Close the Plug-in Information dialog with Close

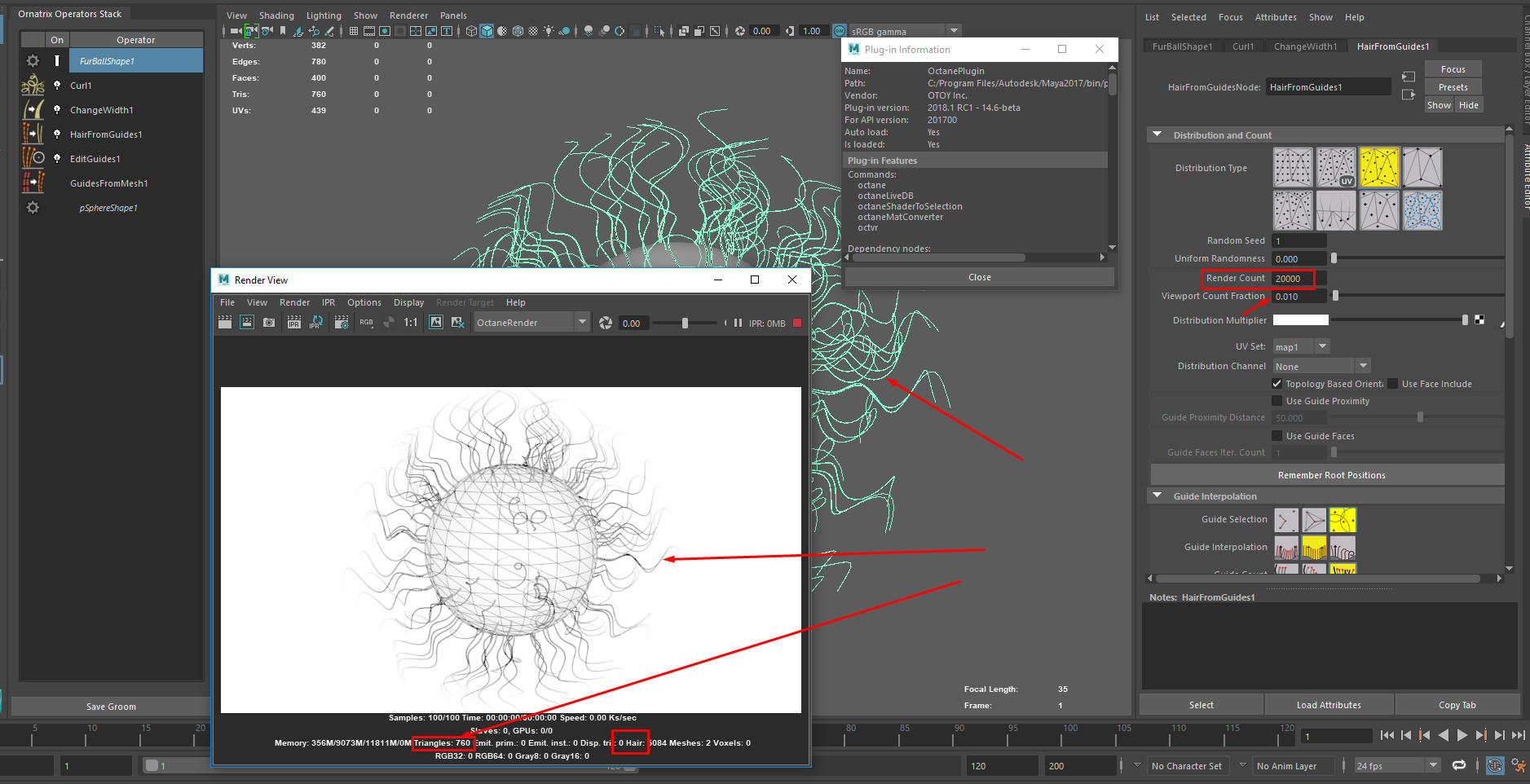pos(979,277)
